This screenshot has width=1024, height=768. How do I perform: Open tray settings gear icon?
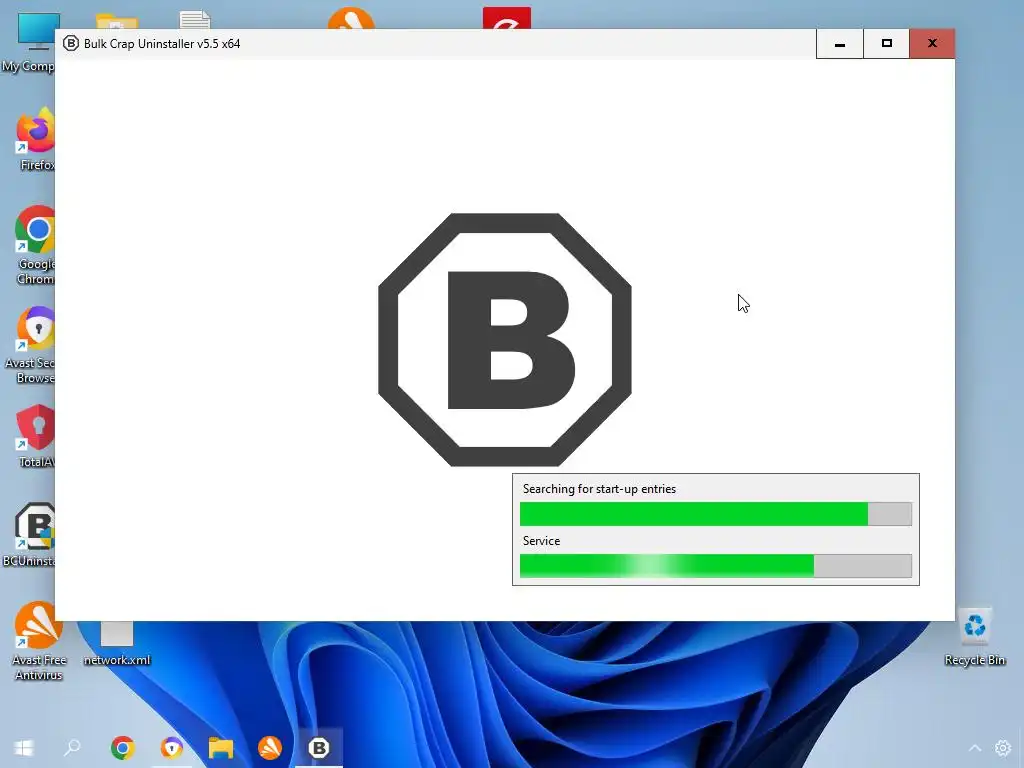click(x=1003, y=748)
